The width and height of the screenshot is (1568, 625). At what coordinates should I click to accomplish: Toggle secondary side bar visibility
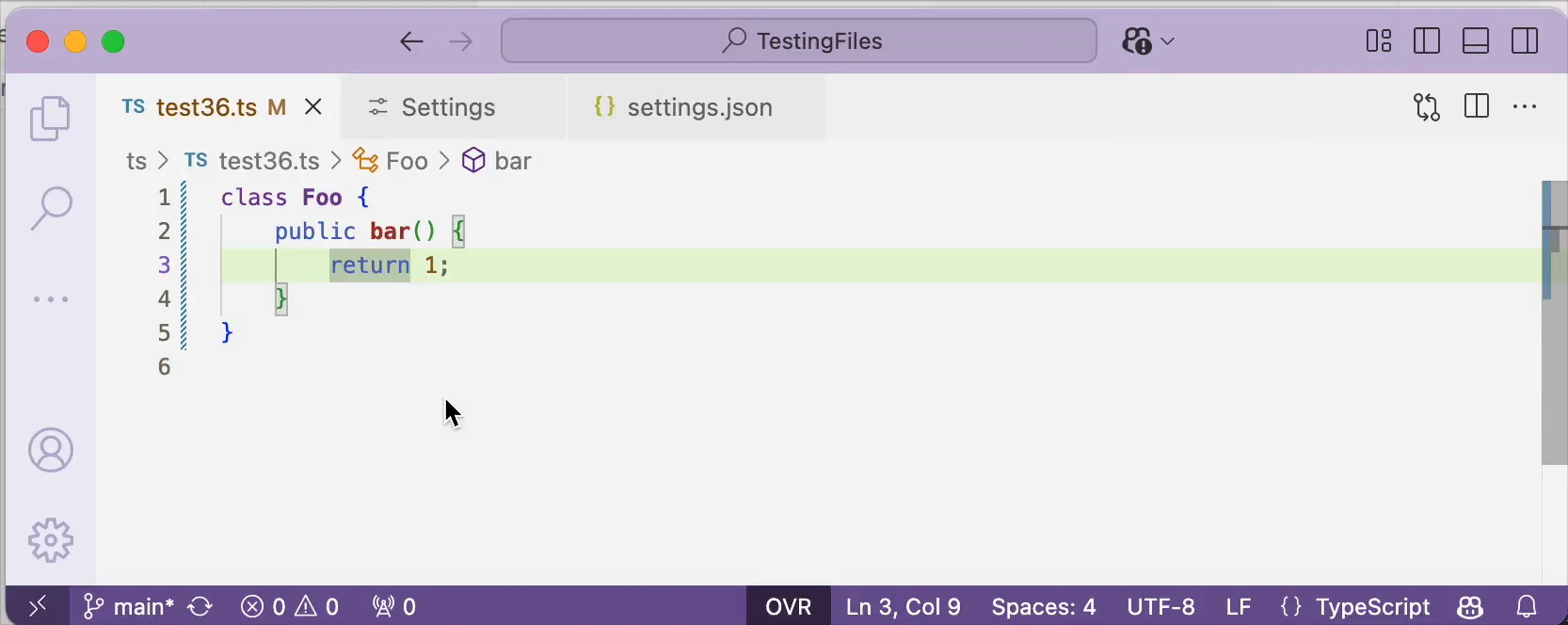click(x=1526, y=41)
